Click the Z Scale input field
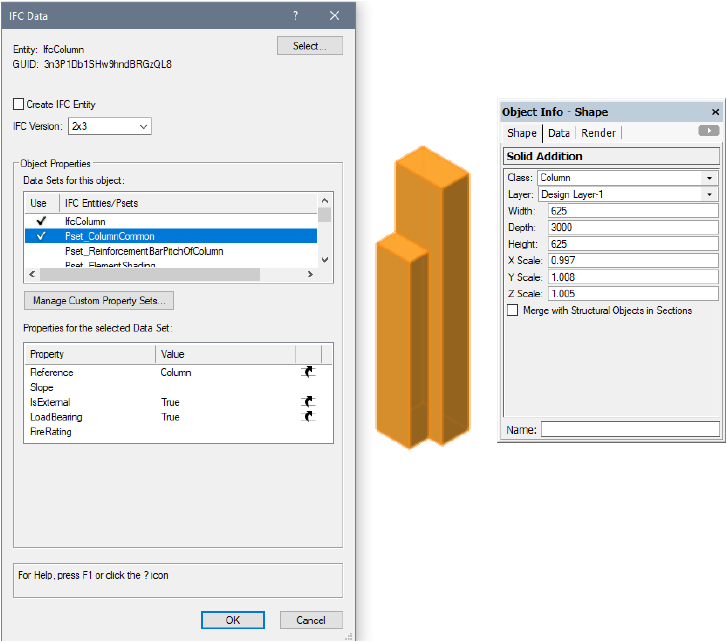The height and width of the screenshot is (642, 727). coord(633,293)
